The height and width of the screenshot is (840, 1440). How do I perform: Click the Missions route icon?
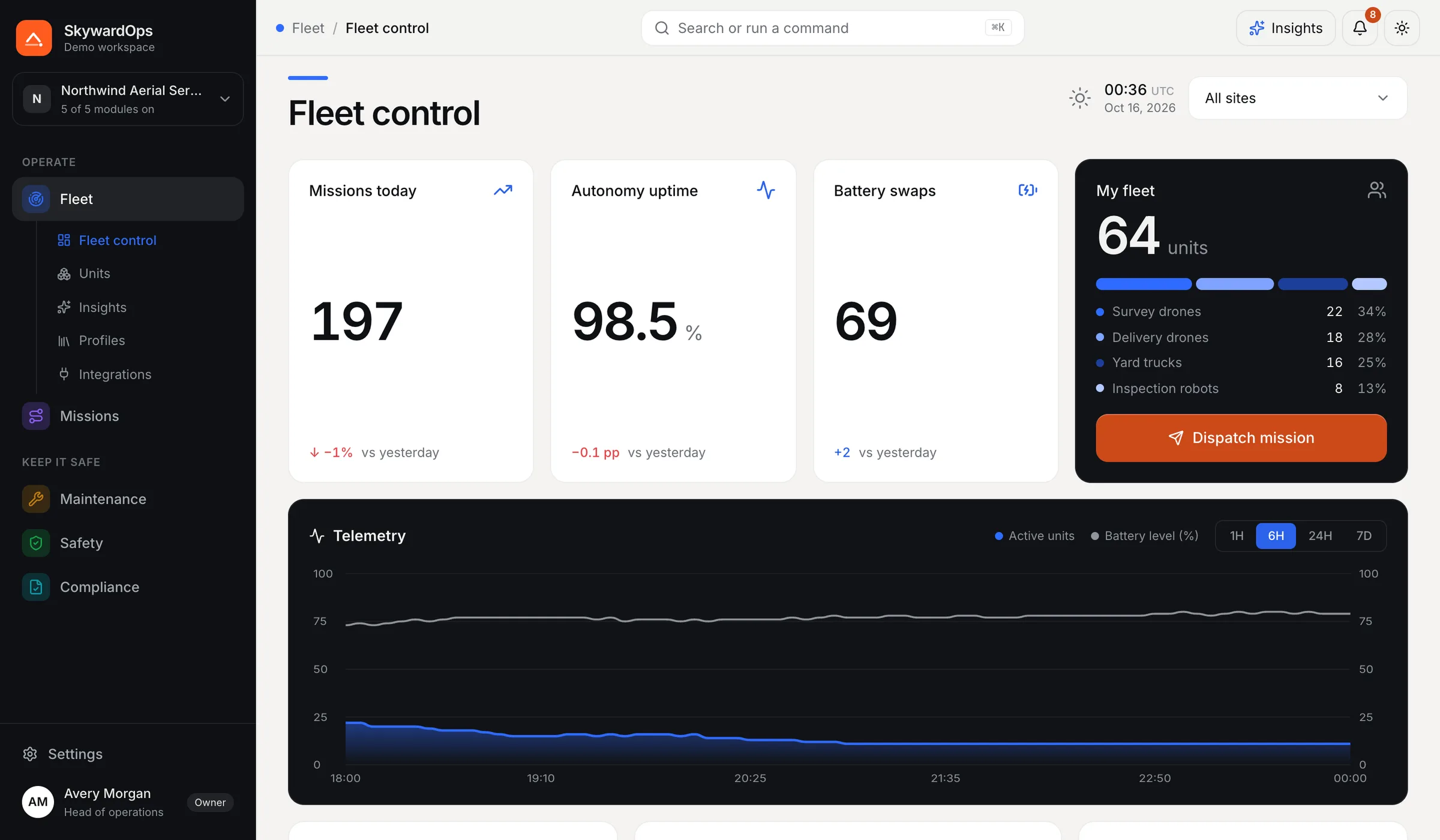(x=36, y=416)
